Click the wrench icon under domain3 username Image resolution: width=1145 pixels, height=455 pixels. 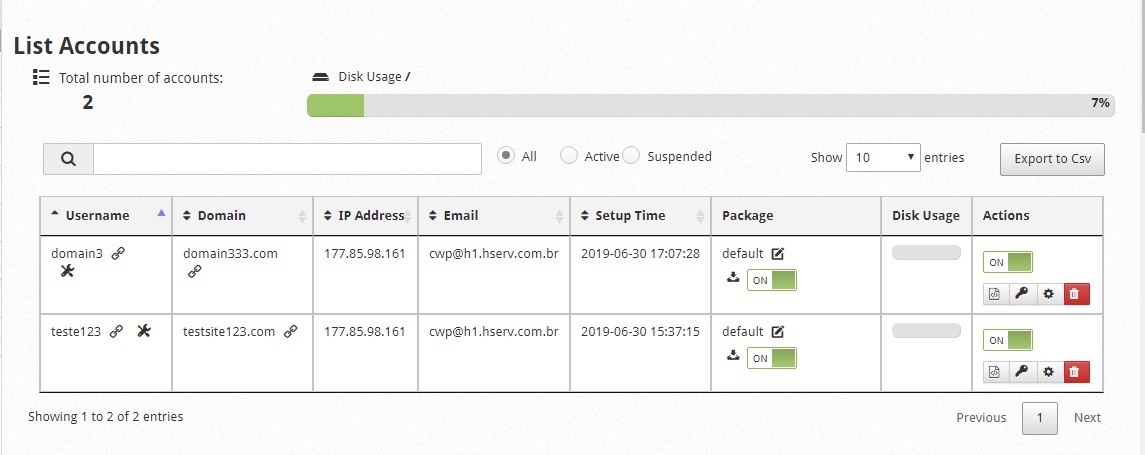click(x=68, y=272)
